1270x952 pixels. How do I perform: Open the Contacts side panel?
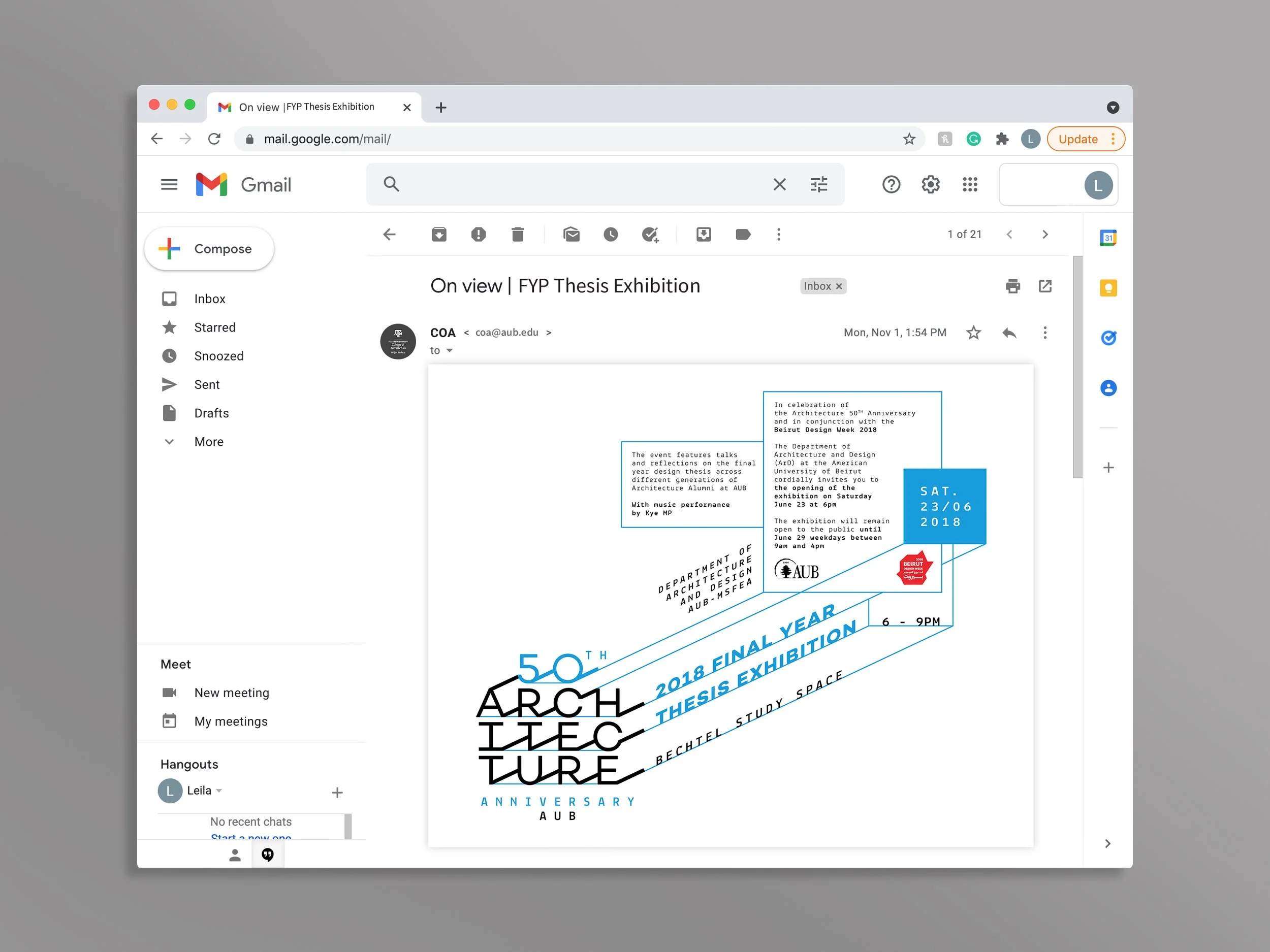(x=1108, y=388)
